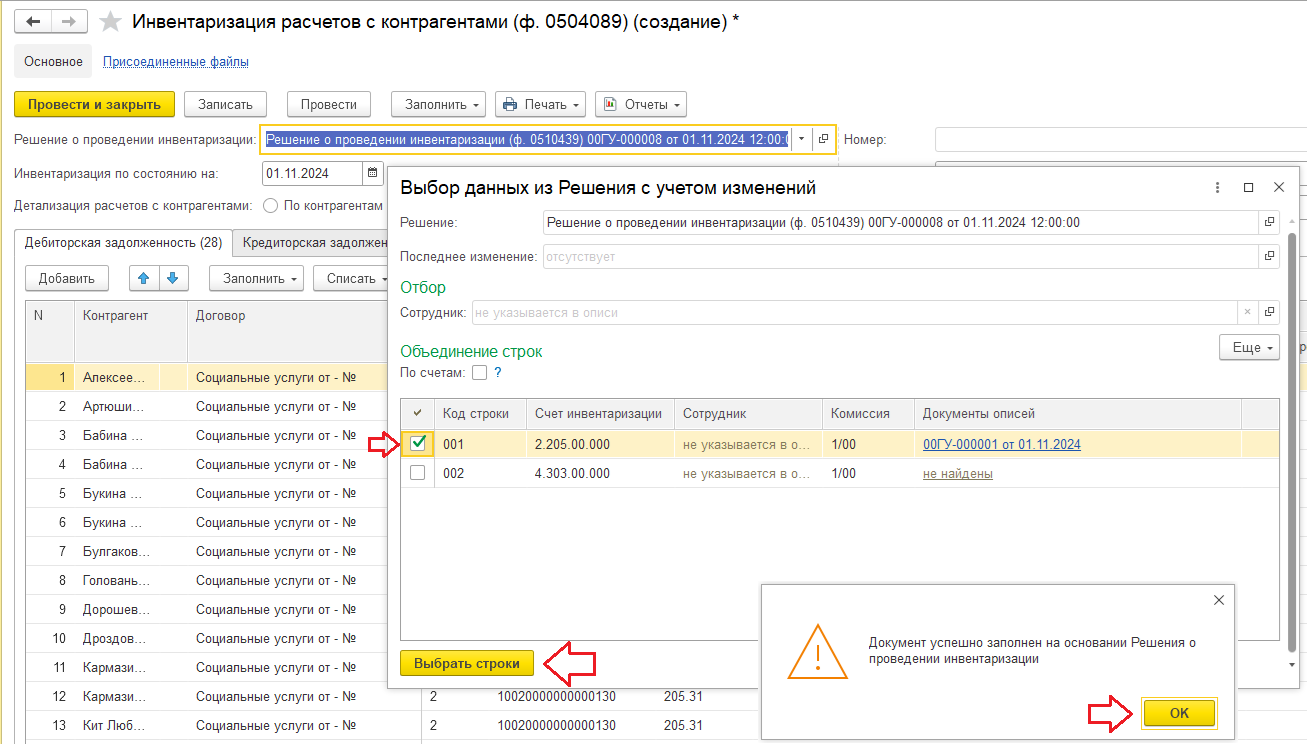Open Сотрудник field link icon
Image resolution: width=1307 pixels, height=744 pixels.
1269,312
